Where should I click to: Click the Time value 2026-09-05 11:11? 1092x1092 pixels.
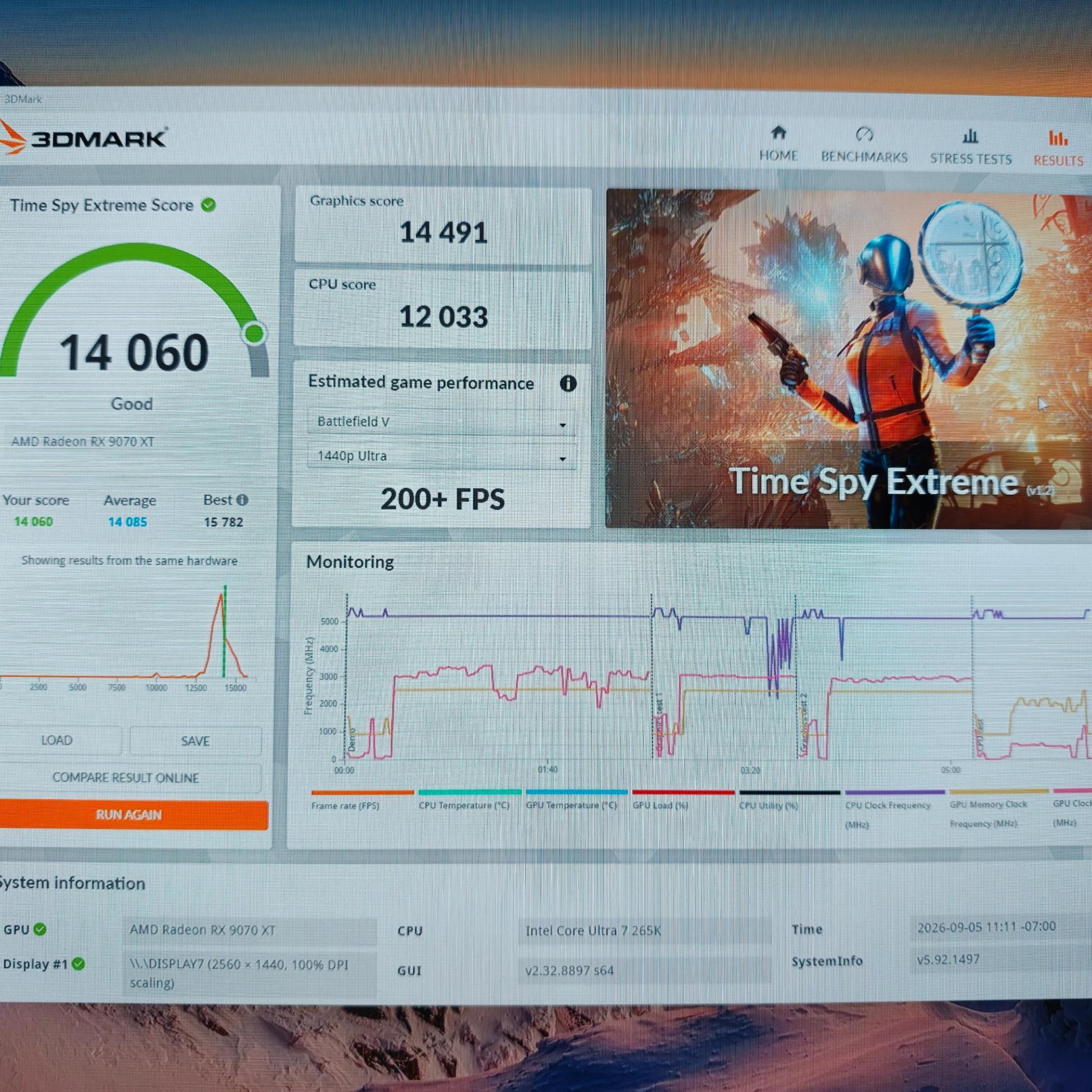click(x=986, y=927)
